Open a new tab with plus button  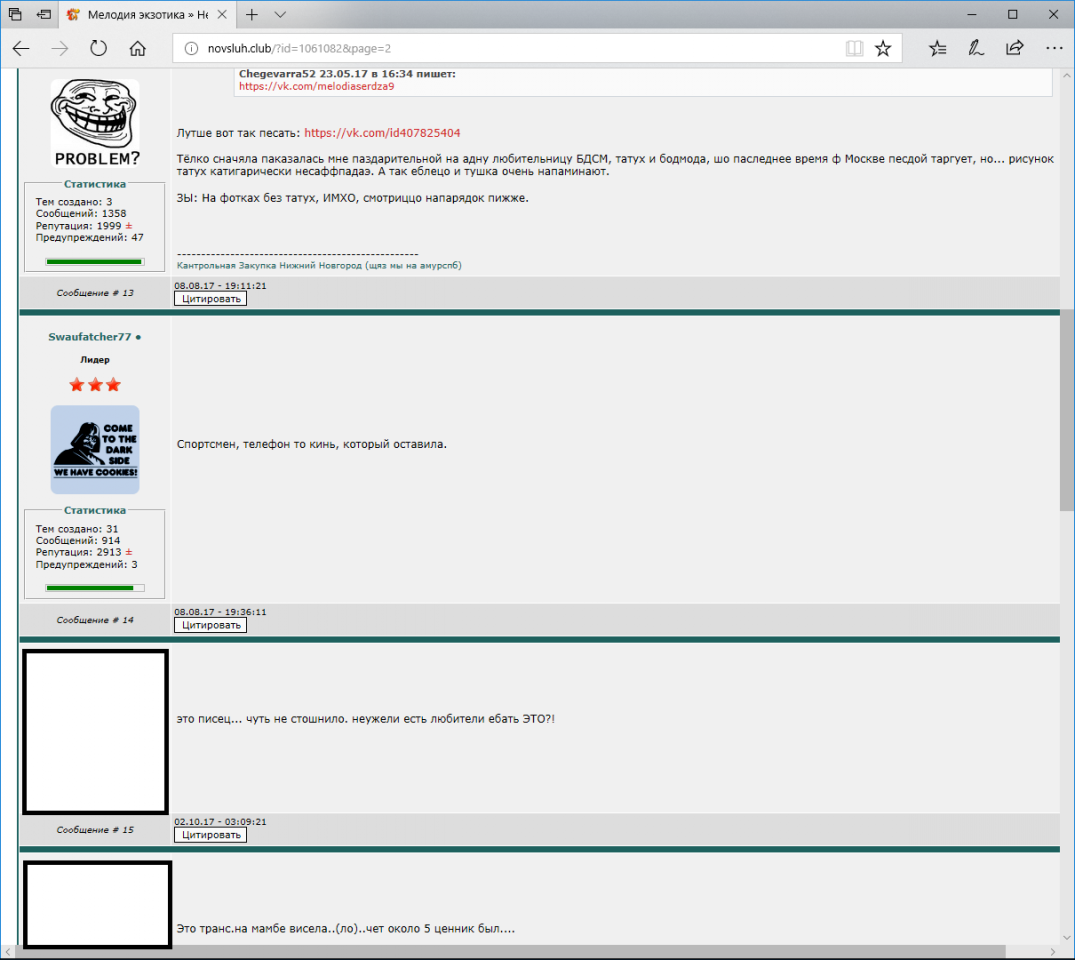(252, 15)
